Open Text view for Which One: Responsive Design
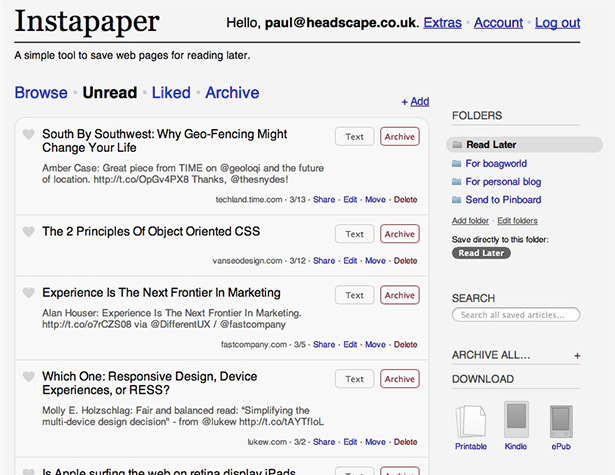The width and height of the screenshot is (615, 475). point(355,379)
